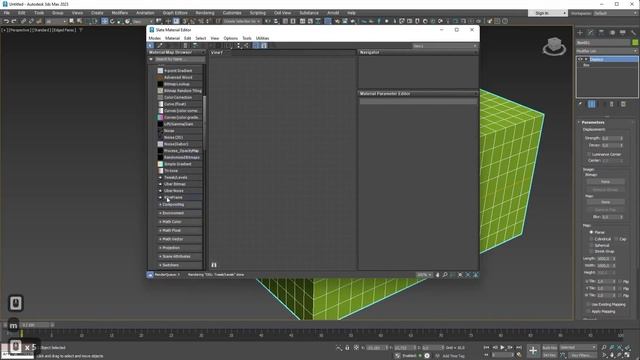Open the Modifier List dropdown
Viewport: 640px width, 360px height.
607,51
